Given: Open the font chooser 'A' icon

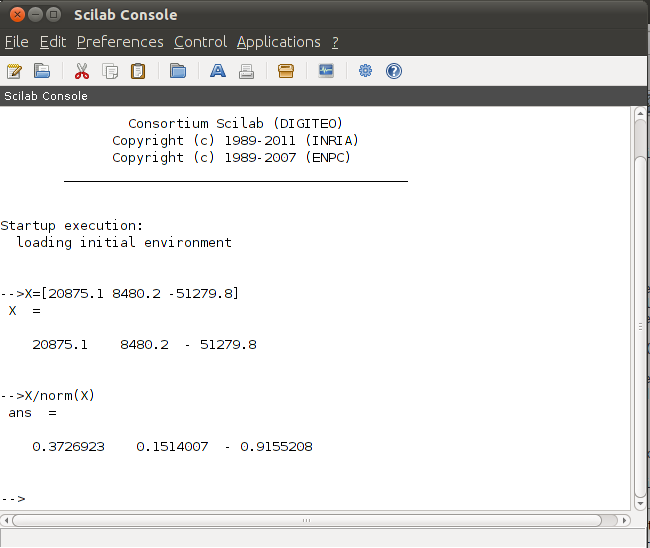Looking at the screenshot, I should point(218,71).
